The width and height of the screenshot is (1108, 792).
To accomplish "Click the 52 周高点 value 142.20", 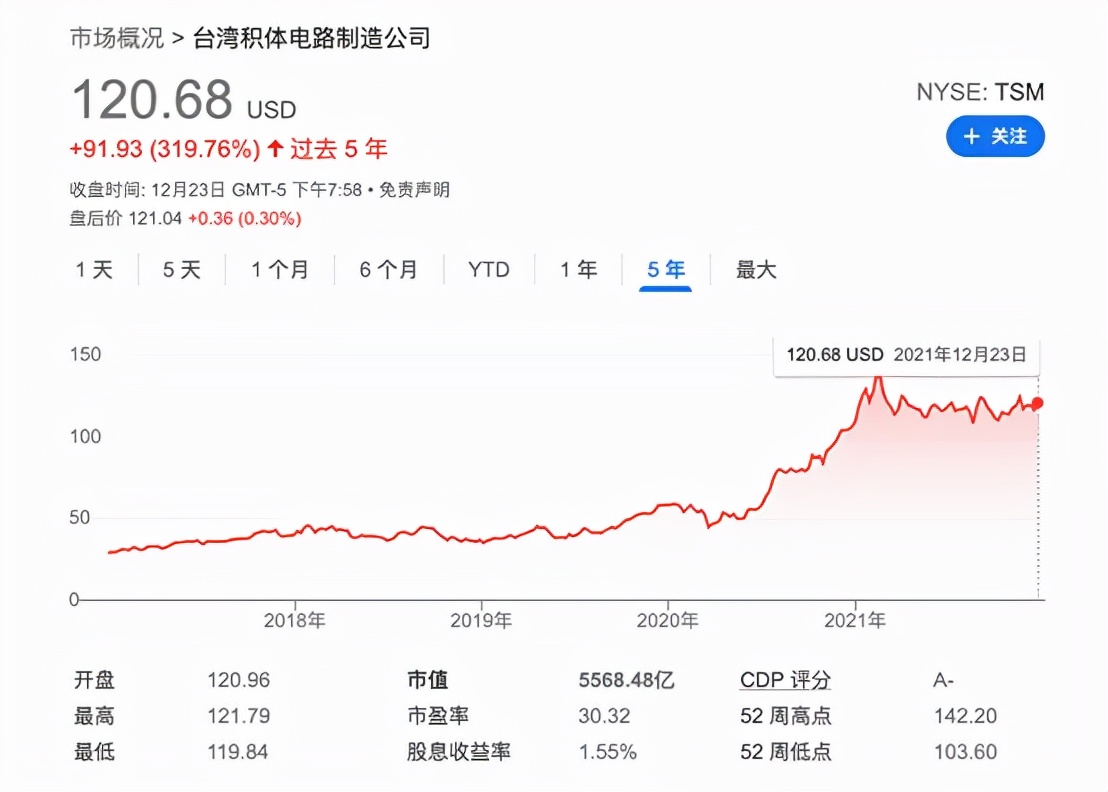I will 965,716.
